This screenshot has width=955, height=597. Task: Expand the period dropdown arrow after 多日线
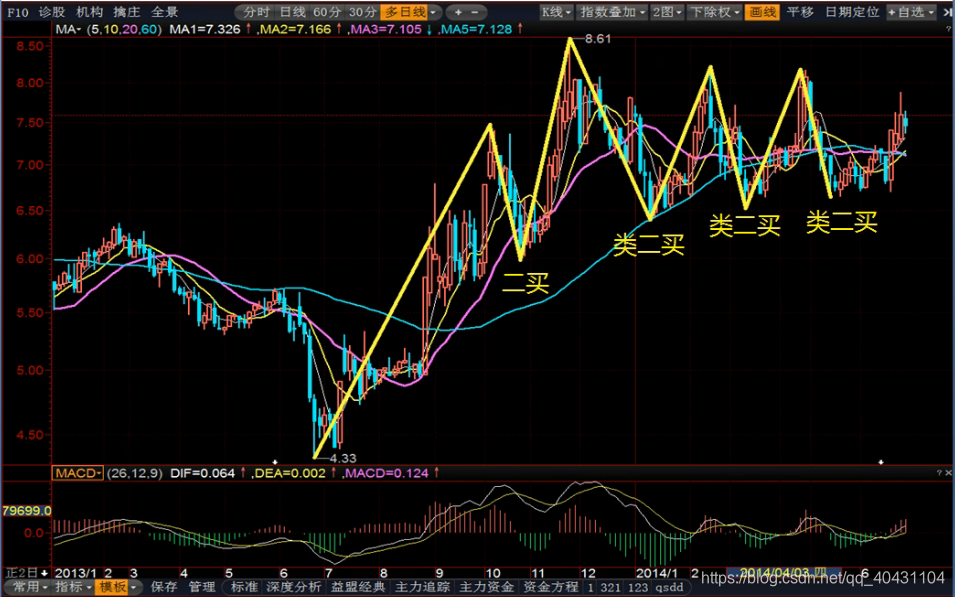[433, 12]
